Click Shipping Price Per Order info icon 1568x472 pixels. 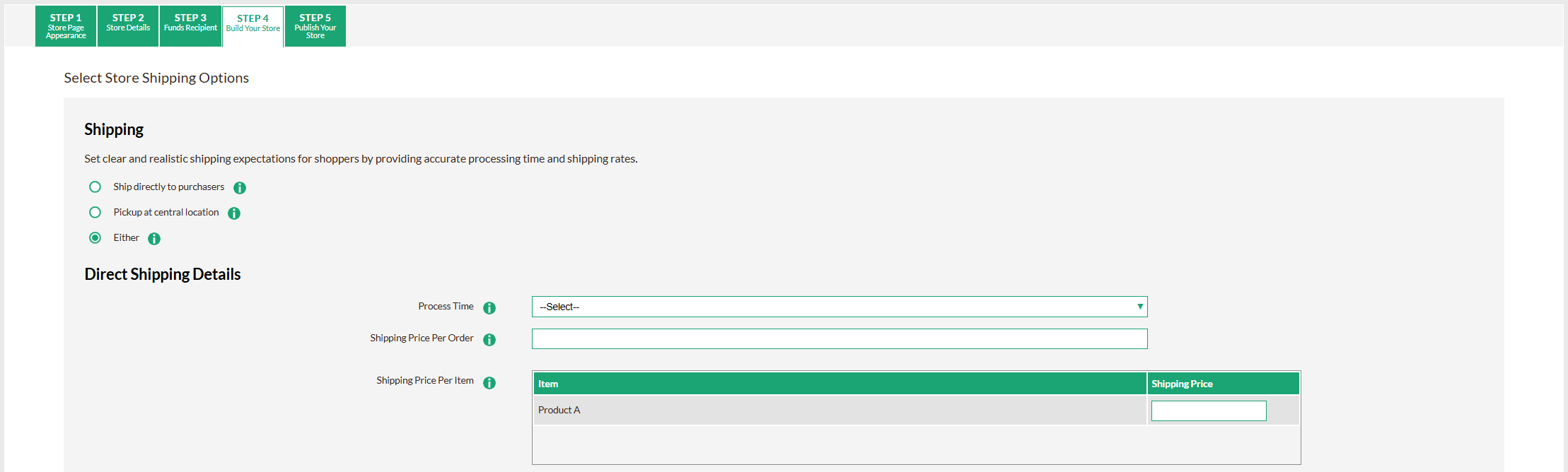pos(489,340)
